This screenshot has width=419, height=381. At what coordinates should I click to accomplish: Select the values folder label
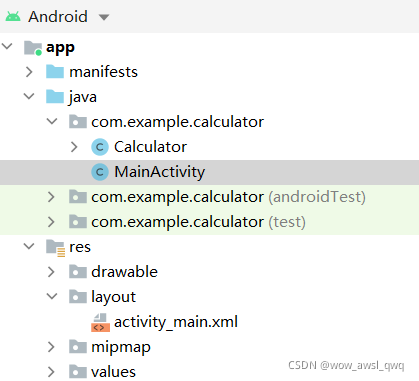coord(114,372)
